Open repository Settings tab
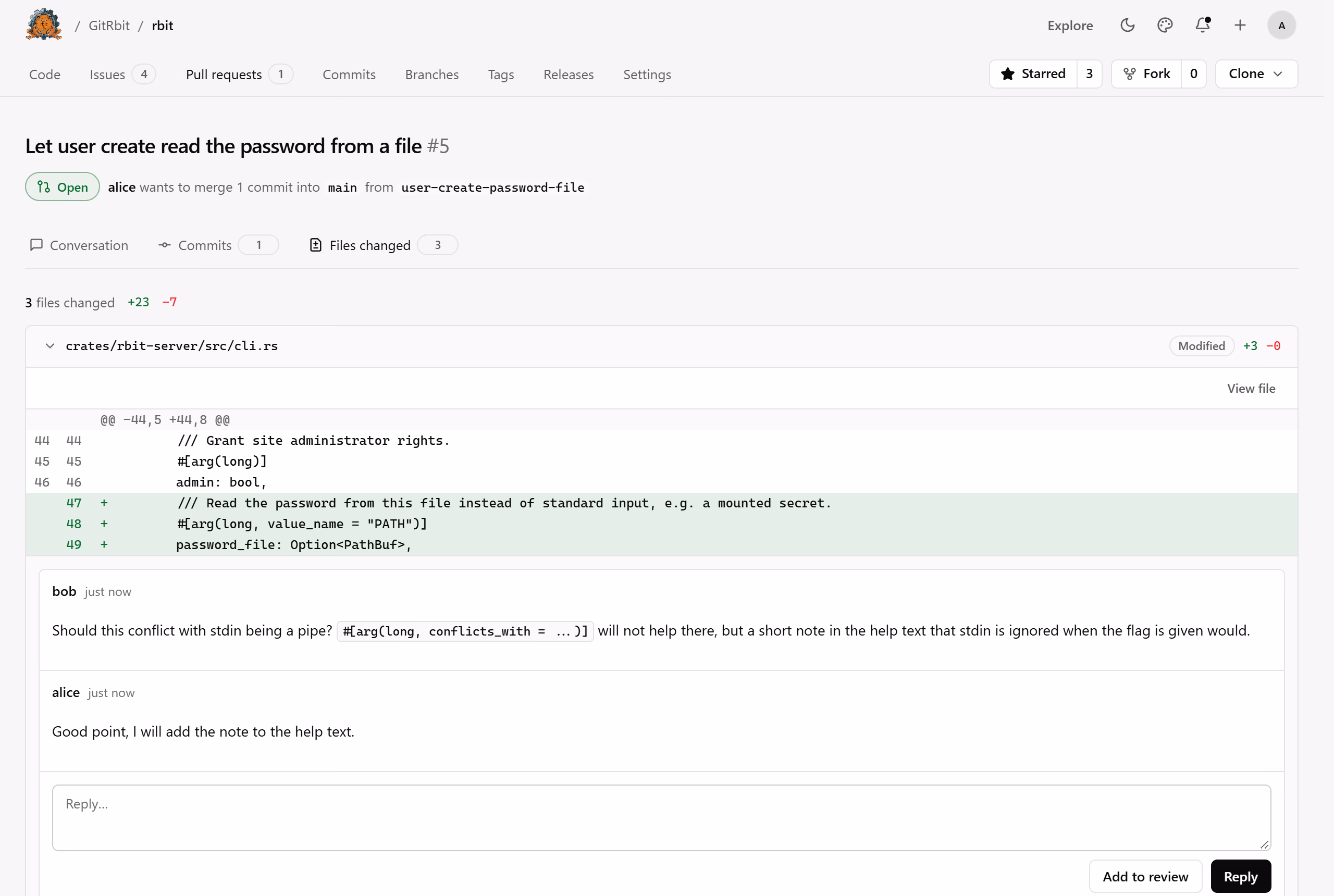 coord(647,74)
